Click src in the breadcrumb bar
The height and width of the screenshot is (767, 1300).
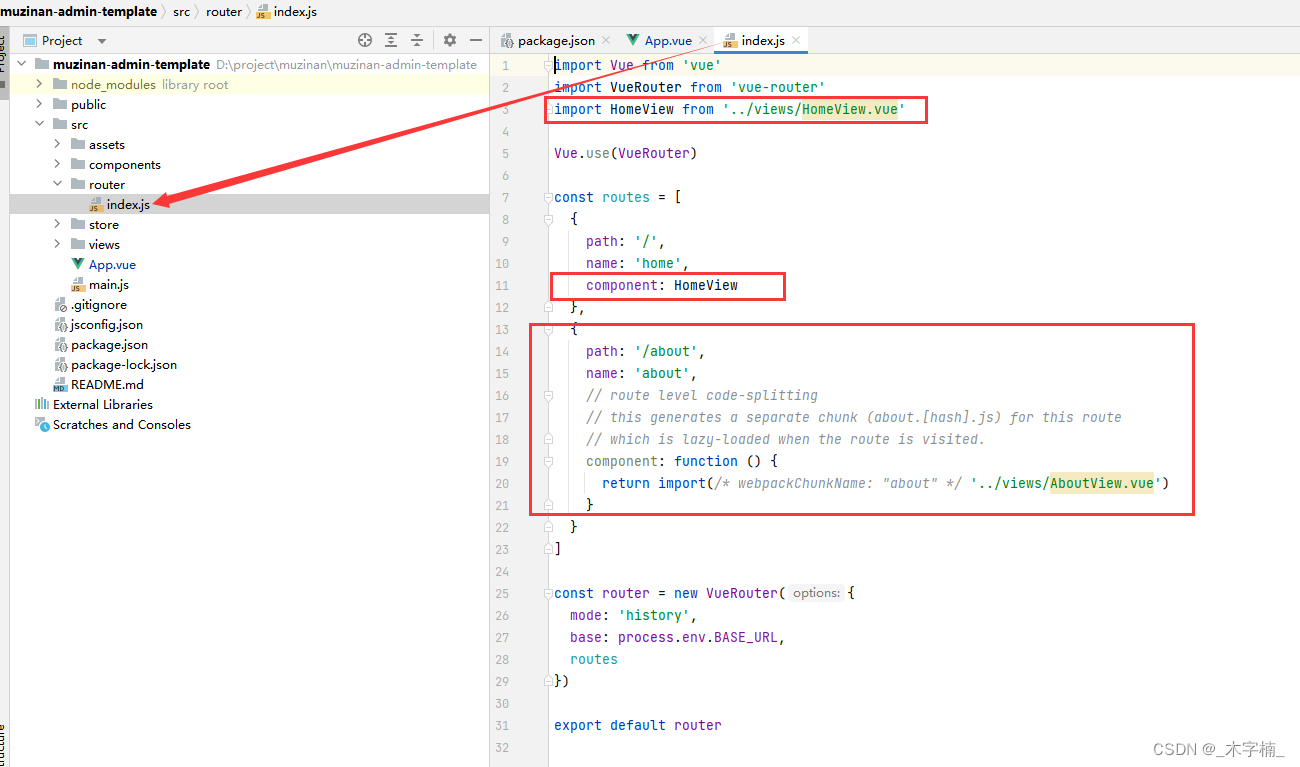tap(181, 12)
